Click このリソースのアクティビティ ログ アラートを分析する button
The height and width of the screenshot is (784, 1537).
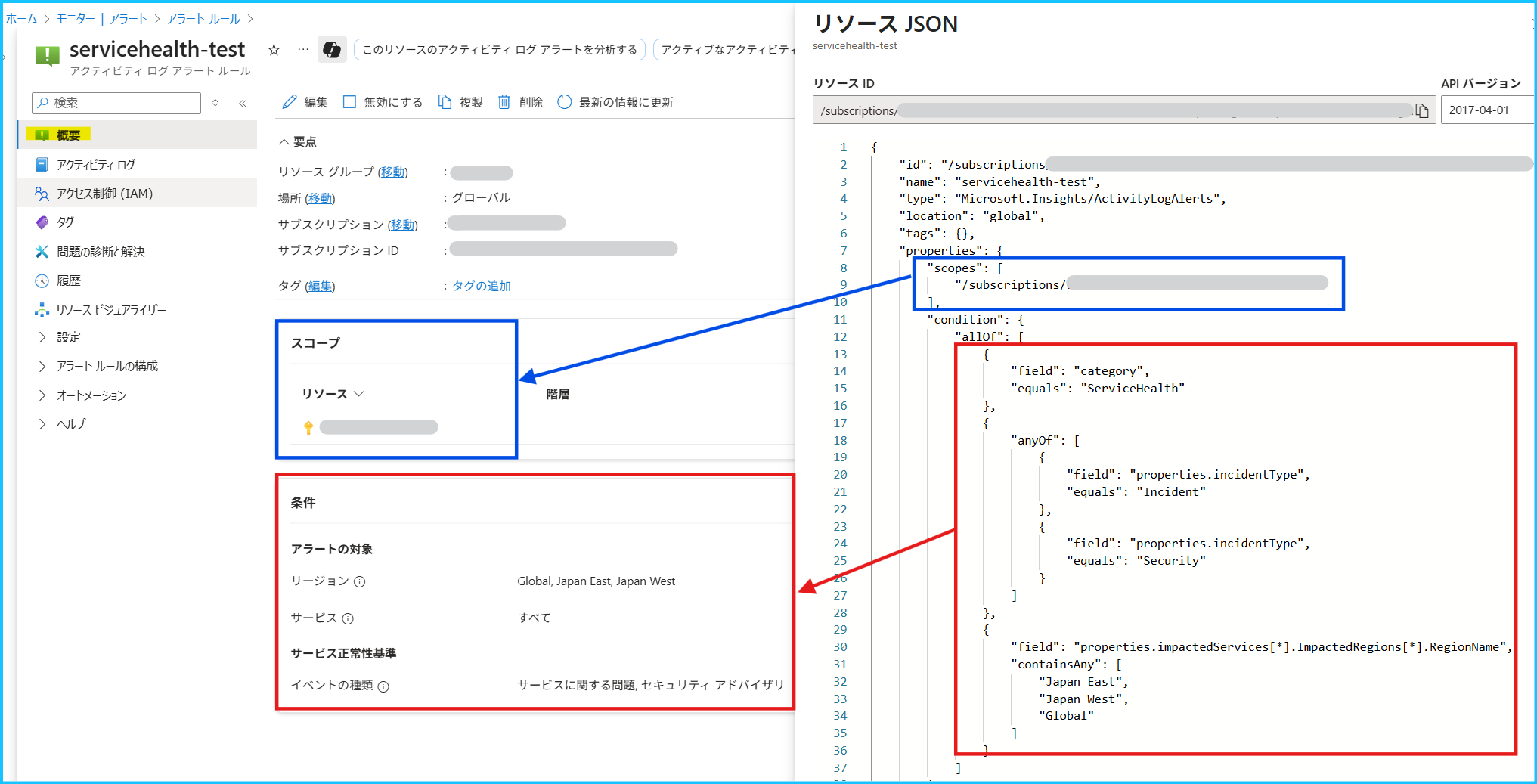(500, 50)
